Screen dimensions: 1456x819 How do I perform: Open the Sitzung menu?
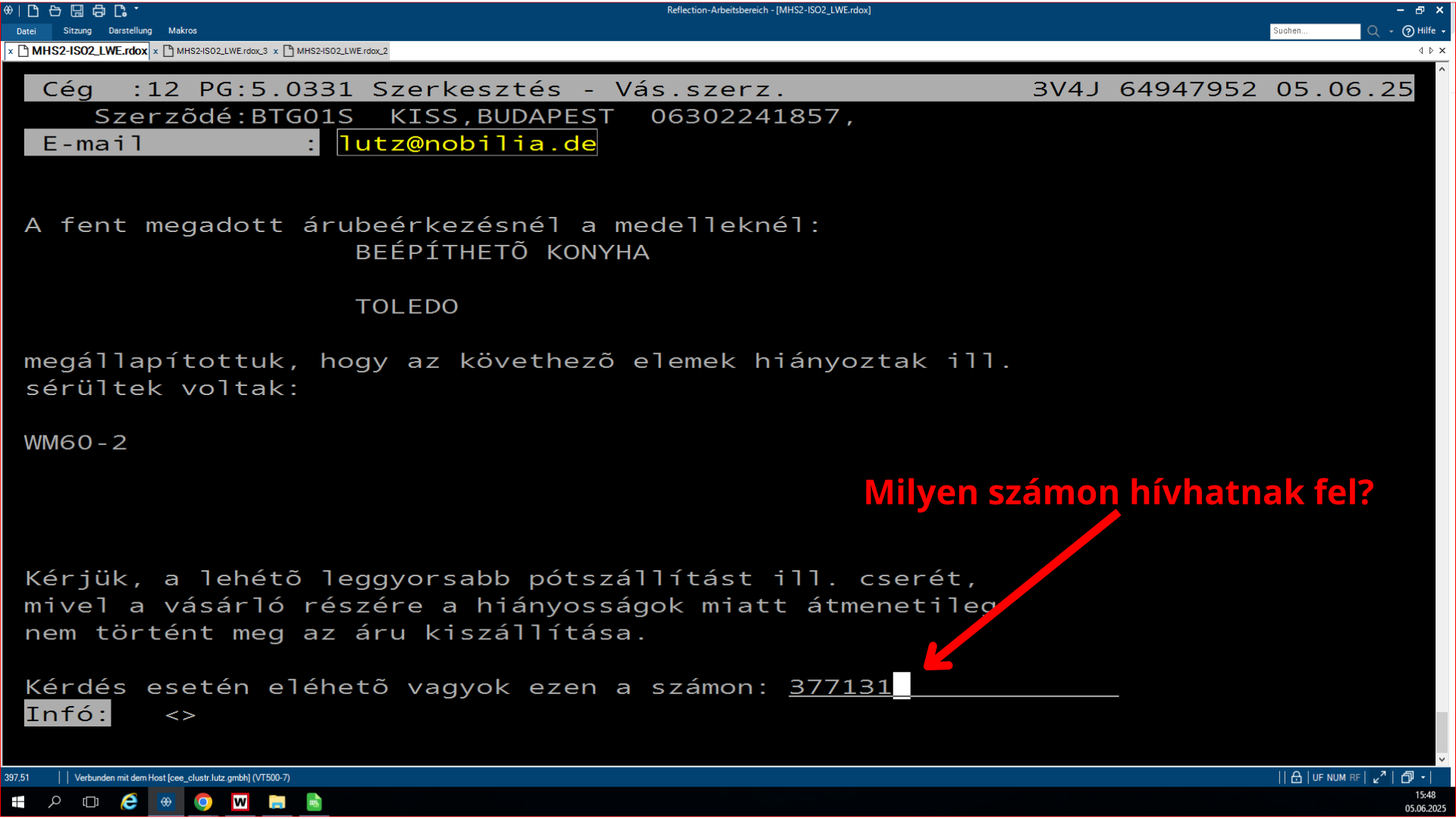[x=77, y=31]
